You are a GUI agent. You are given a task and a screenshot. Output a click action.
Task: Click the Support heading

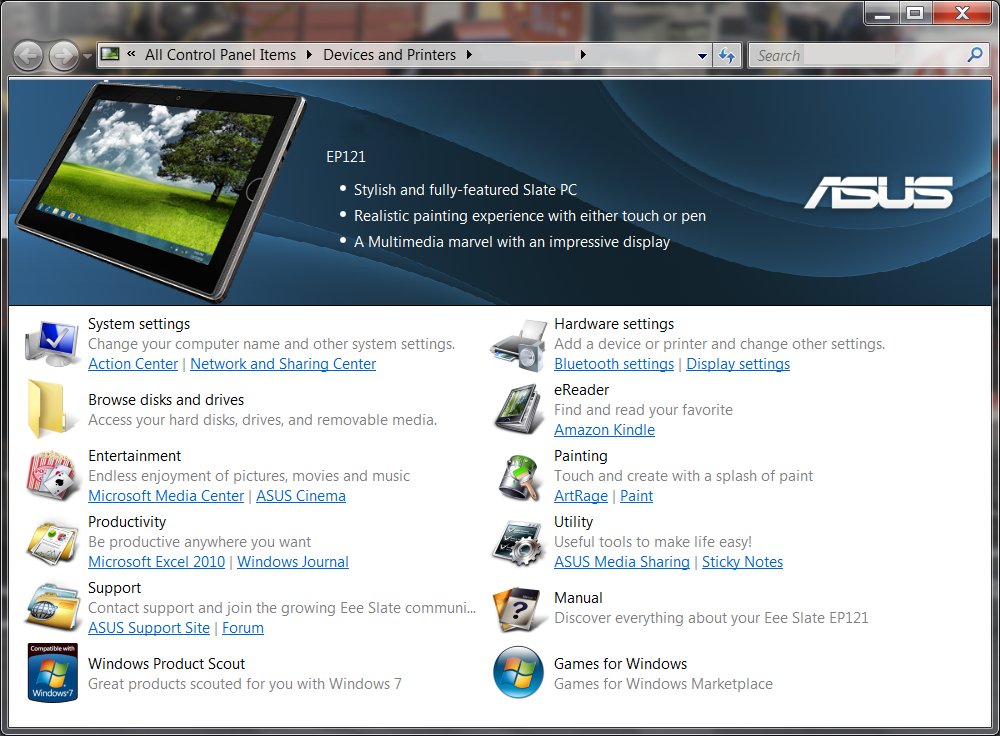(x=115, y=588)
